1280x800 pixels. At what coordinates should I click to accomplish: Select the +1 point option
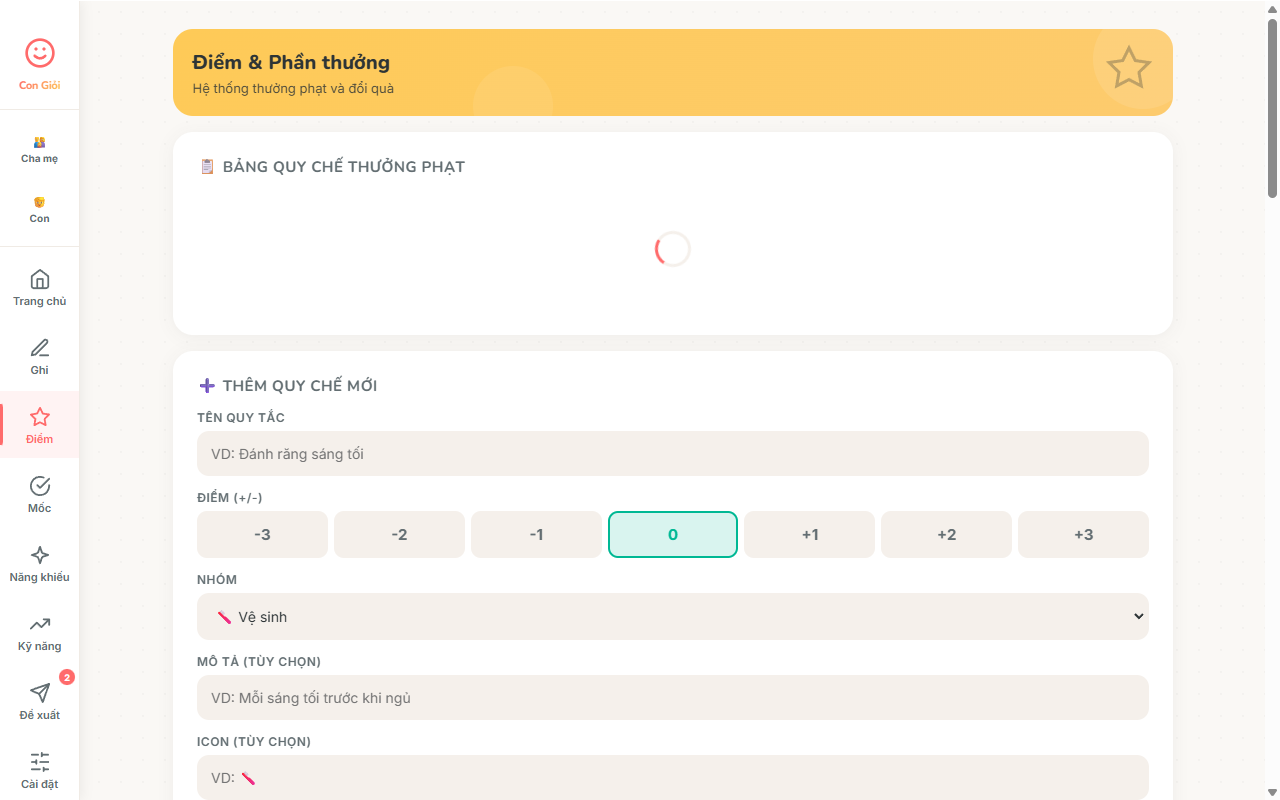[810, 534]
